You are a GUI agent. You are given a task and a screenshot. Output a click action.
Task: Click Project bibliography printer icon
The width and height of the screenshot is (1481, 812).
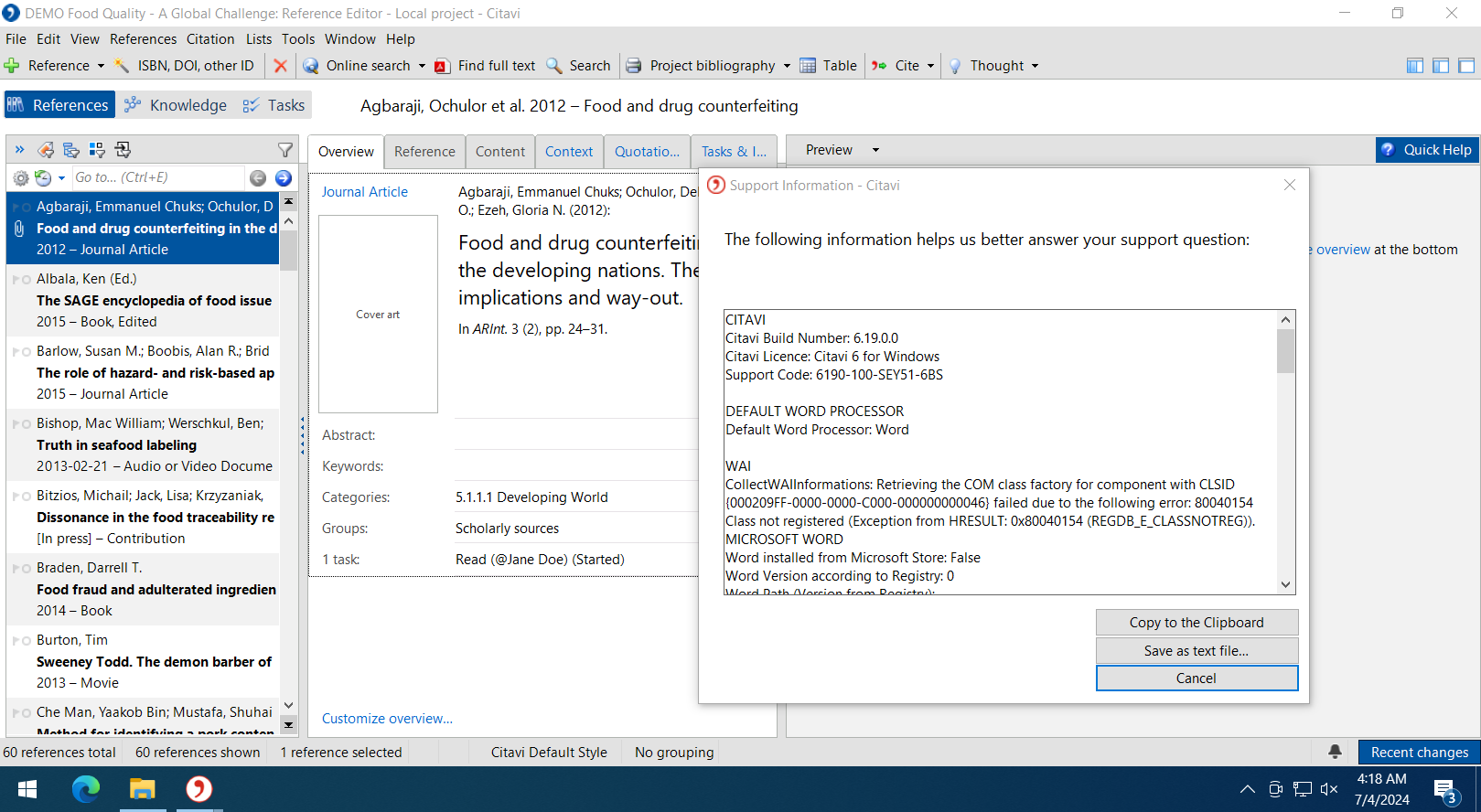(633, 66)
